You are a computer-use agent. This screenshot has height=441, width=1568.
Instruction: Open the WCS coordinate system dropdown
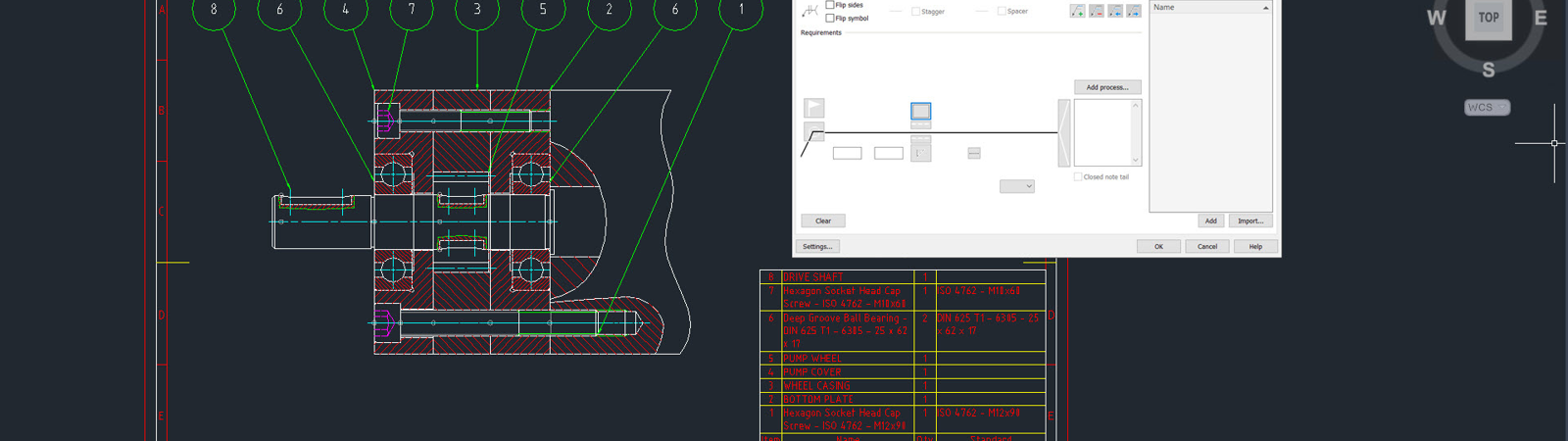click(1488, 107)
